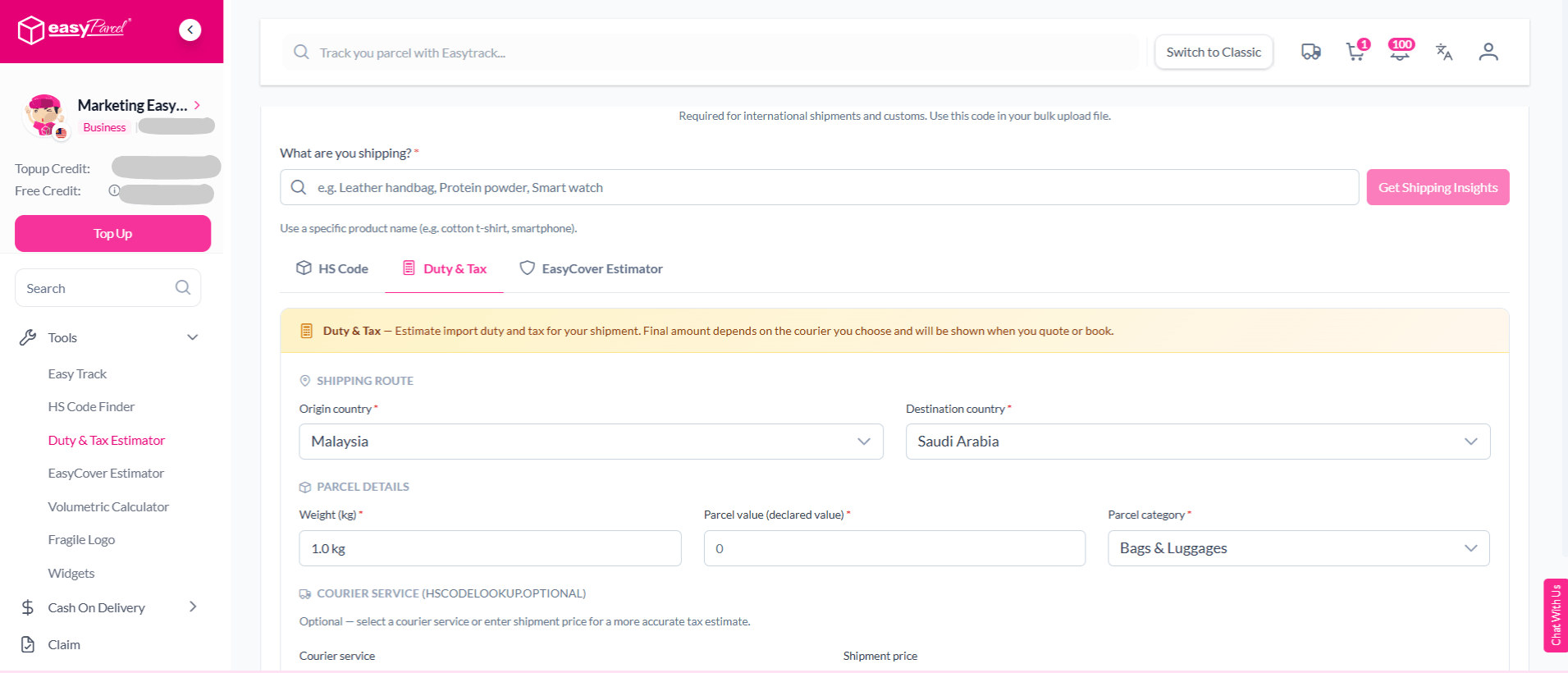Click the Cash On Delivery menu label
Screen dimensions: 1568x673
[96, 608]
